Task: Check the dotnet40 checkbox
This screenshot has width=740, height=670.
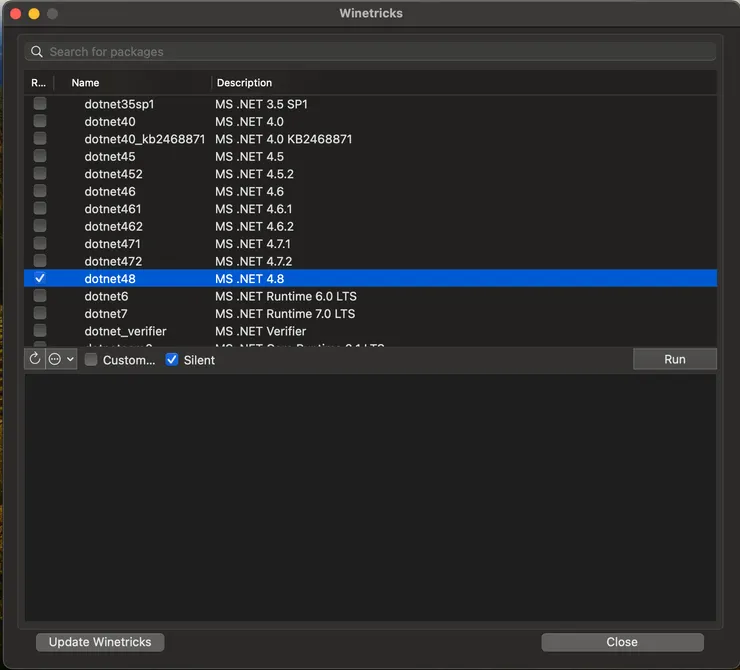Action: [40, 121]
